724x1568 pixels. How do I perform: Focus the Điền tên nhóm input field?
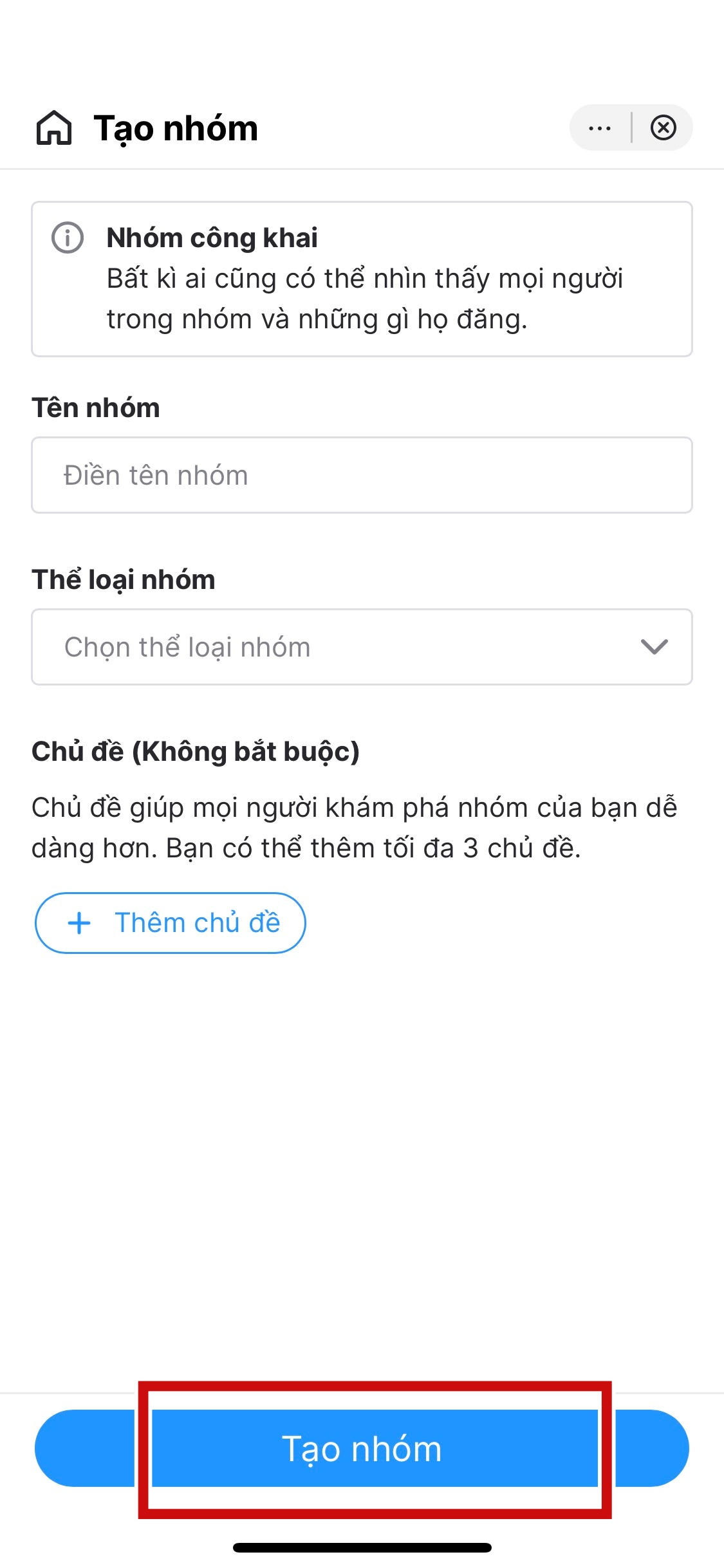362,475
